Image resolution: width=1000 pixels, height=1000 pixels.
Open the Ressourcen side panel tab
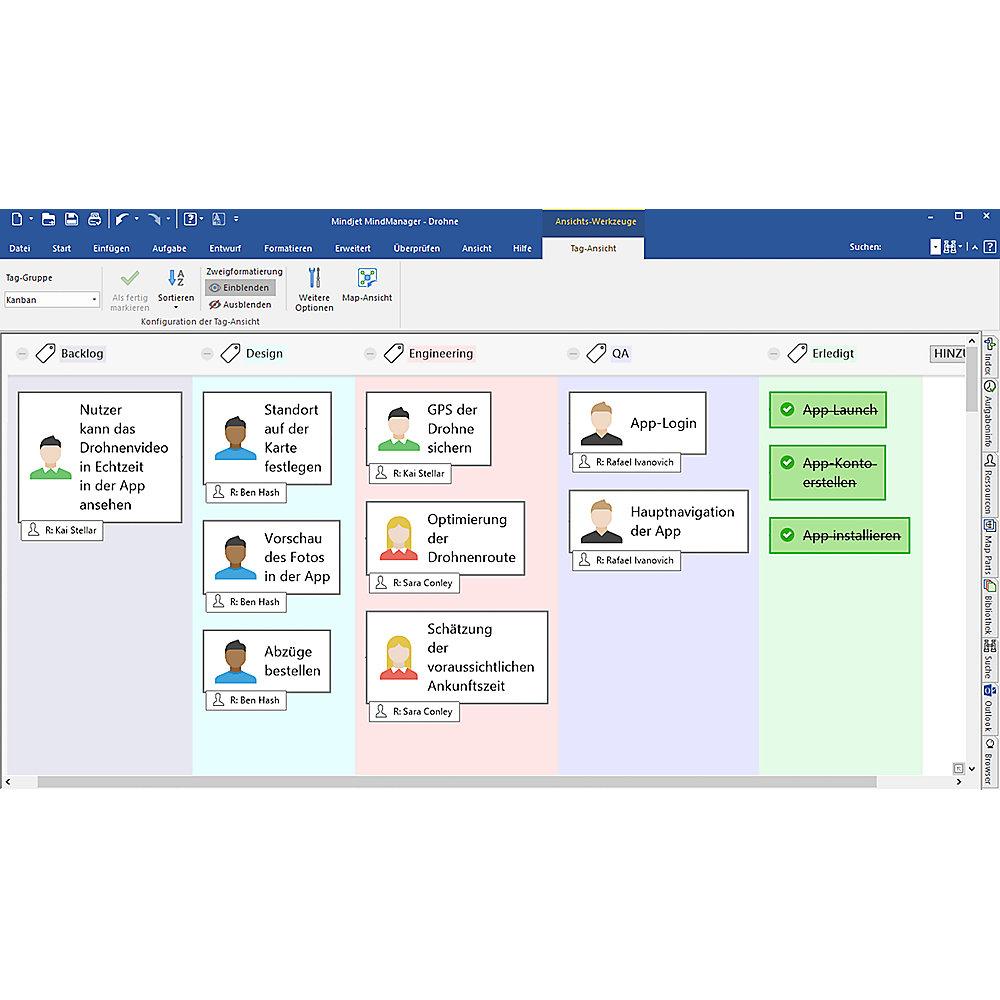click(x=989, y=484)
